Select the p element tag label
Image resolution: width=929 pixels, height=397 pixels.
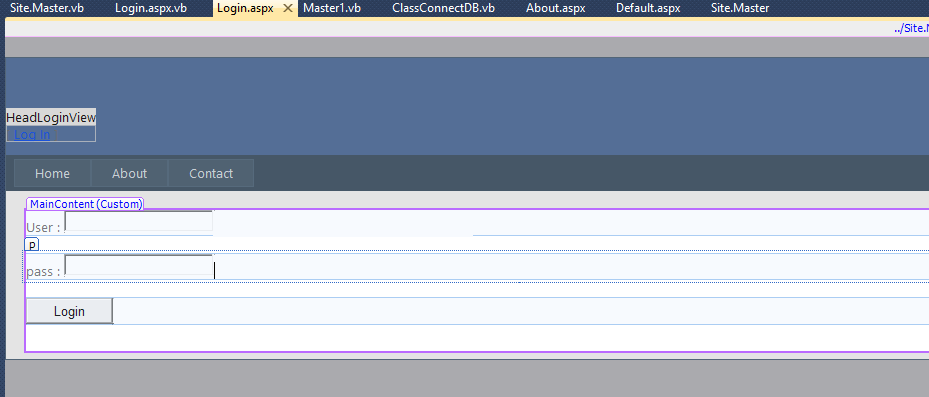(x=32, y=244)
